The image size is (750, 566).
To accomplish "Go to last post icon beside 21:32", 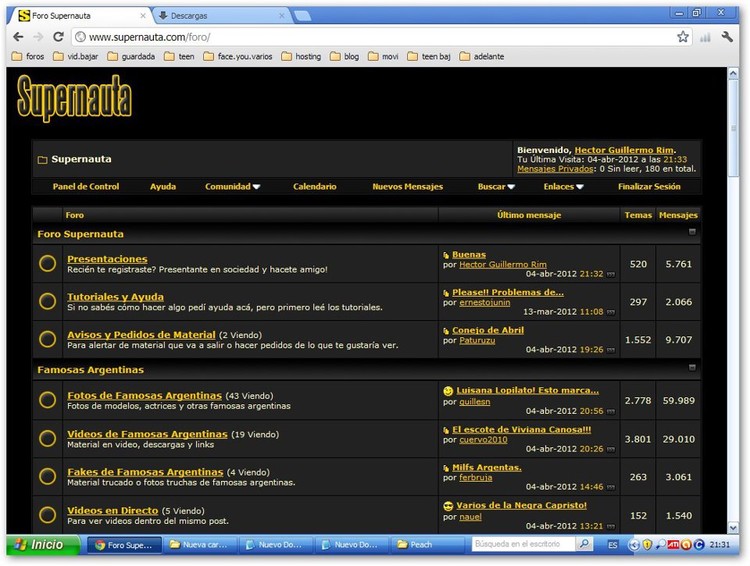I will [611, 274].
